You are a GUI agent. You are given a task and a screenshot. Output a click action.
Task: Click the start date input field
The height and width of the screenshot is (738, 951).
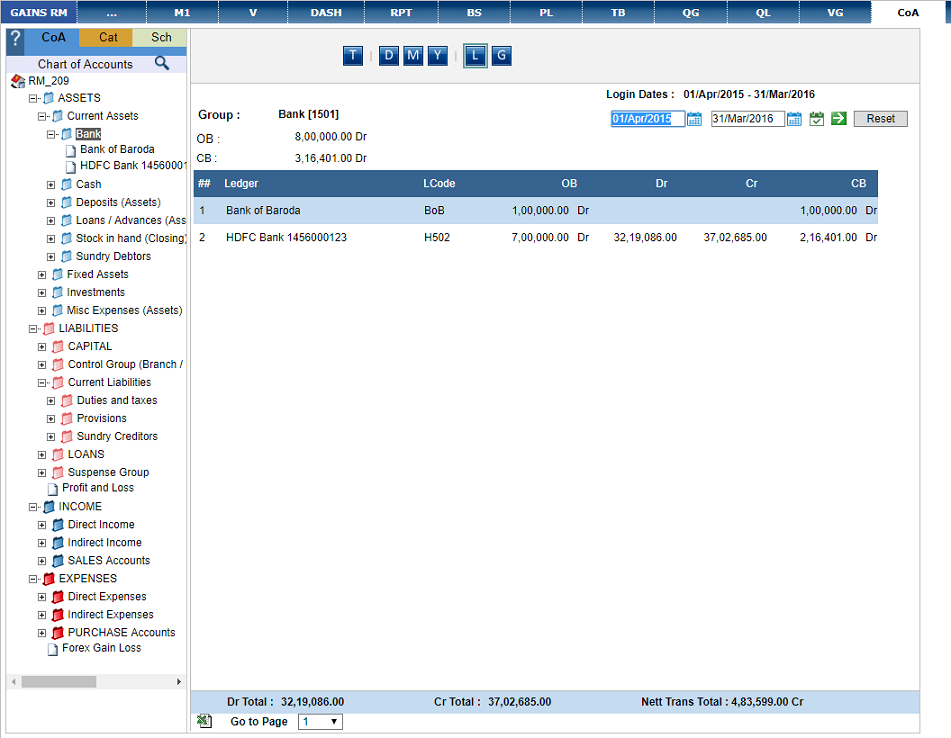tap(648, 119)
